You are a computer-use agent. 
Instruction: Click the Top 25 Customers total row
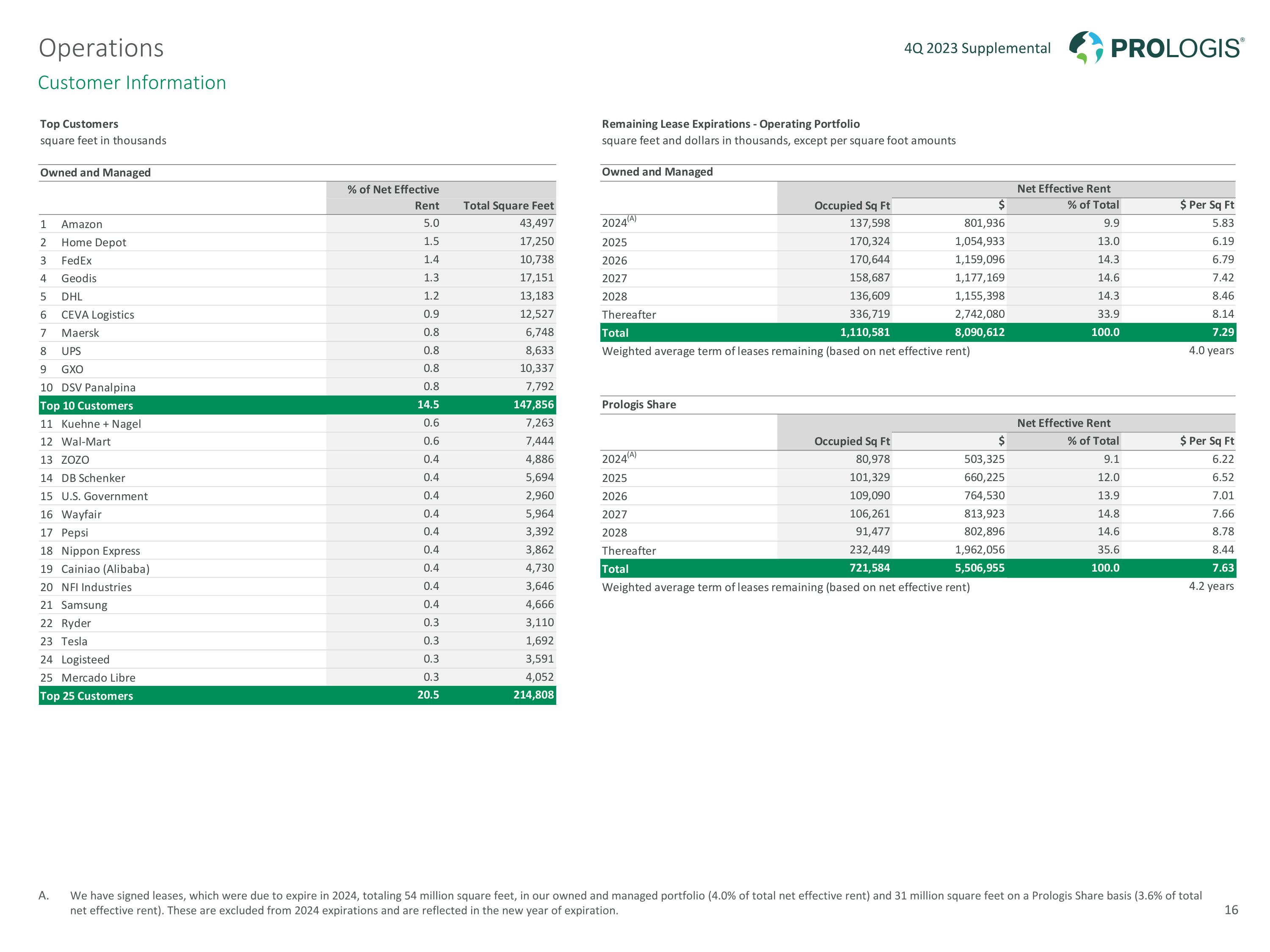[x=87, y=696]
